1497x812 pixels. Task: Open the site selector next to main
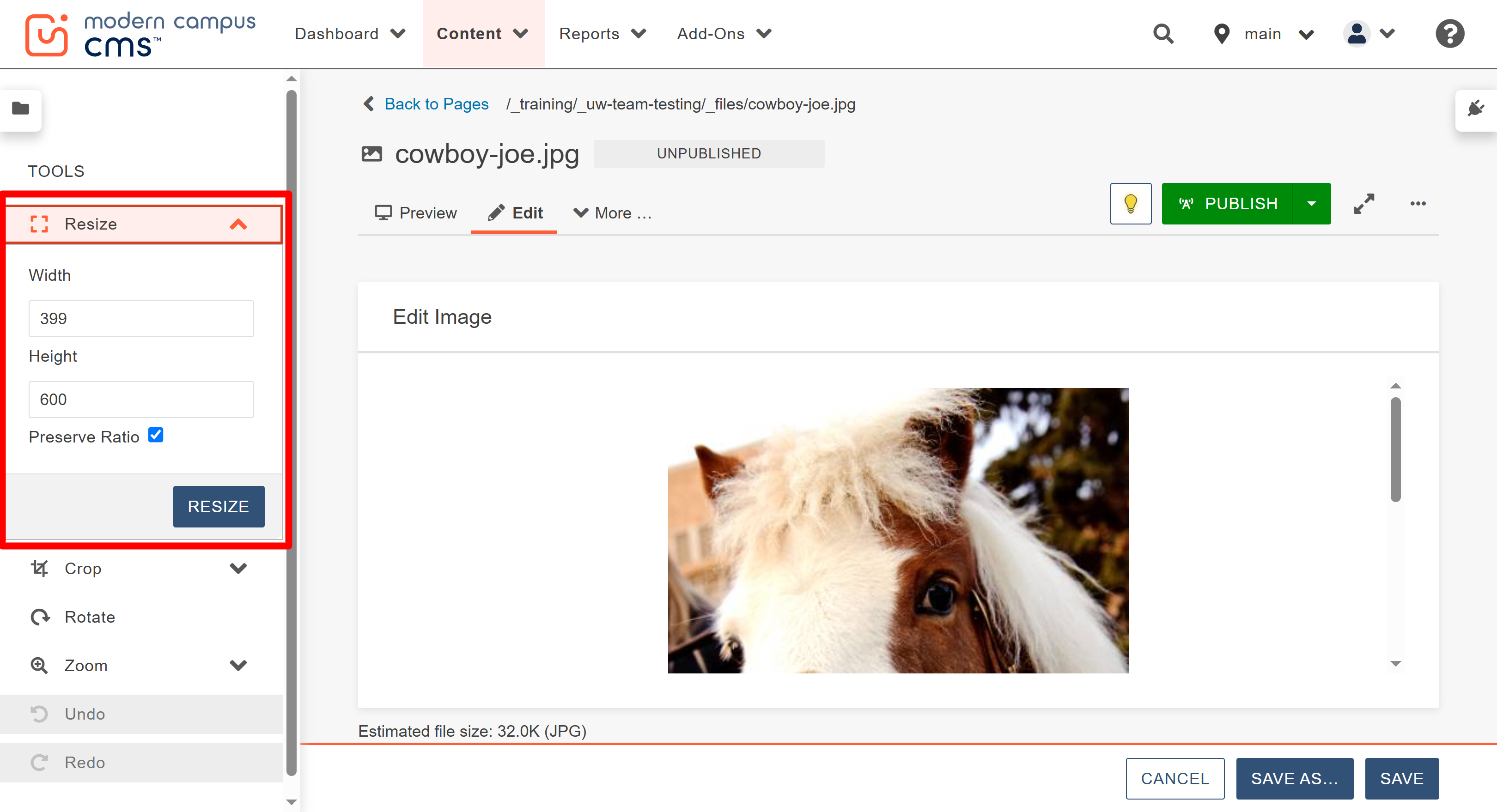tap(1306, 33)
